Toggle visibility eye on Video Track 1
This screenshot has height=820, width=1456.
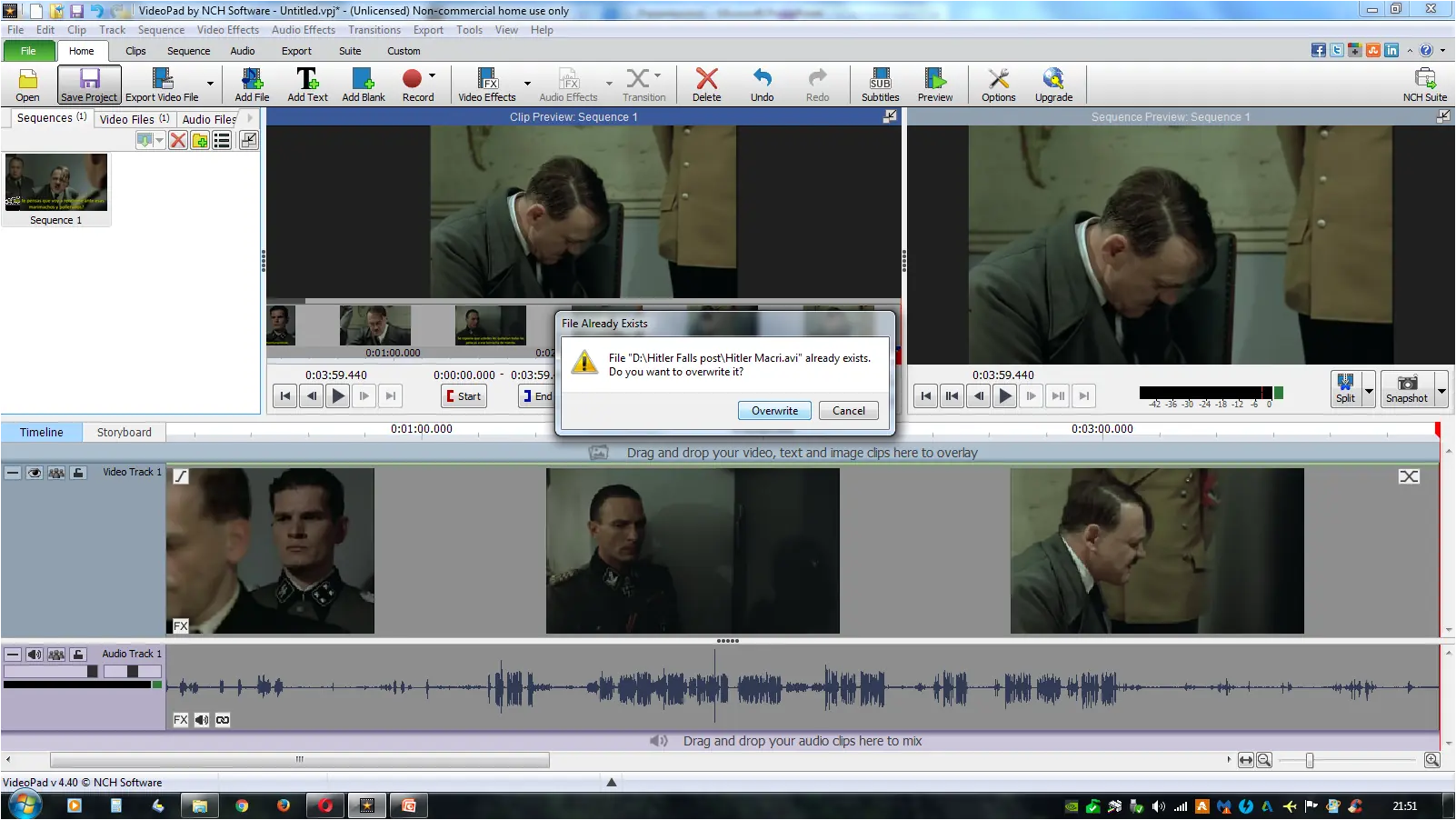coord(35,473)
